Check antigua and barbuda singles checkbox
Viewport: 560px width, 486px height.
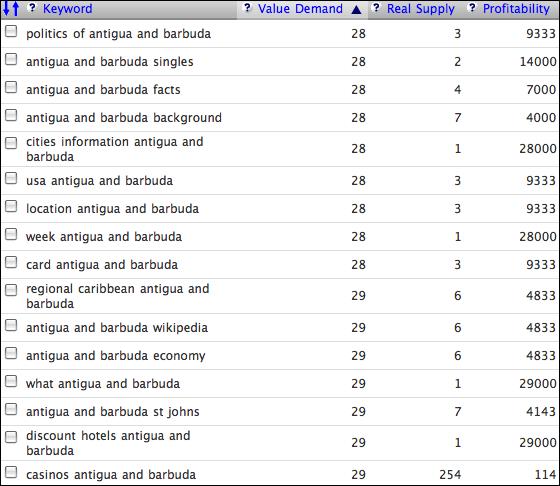coord(11,59)
